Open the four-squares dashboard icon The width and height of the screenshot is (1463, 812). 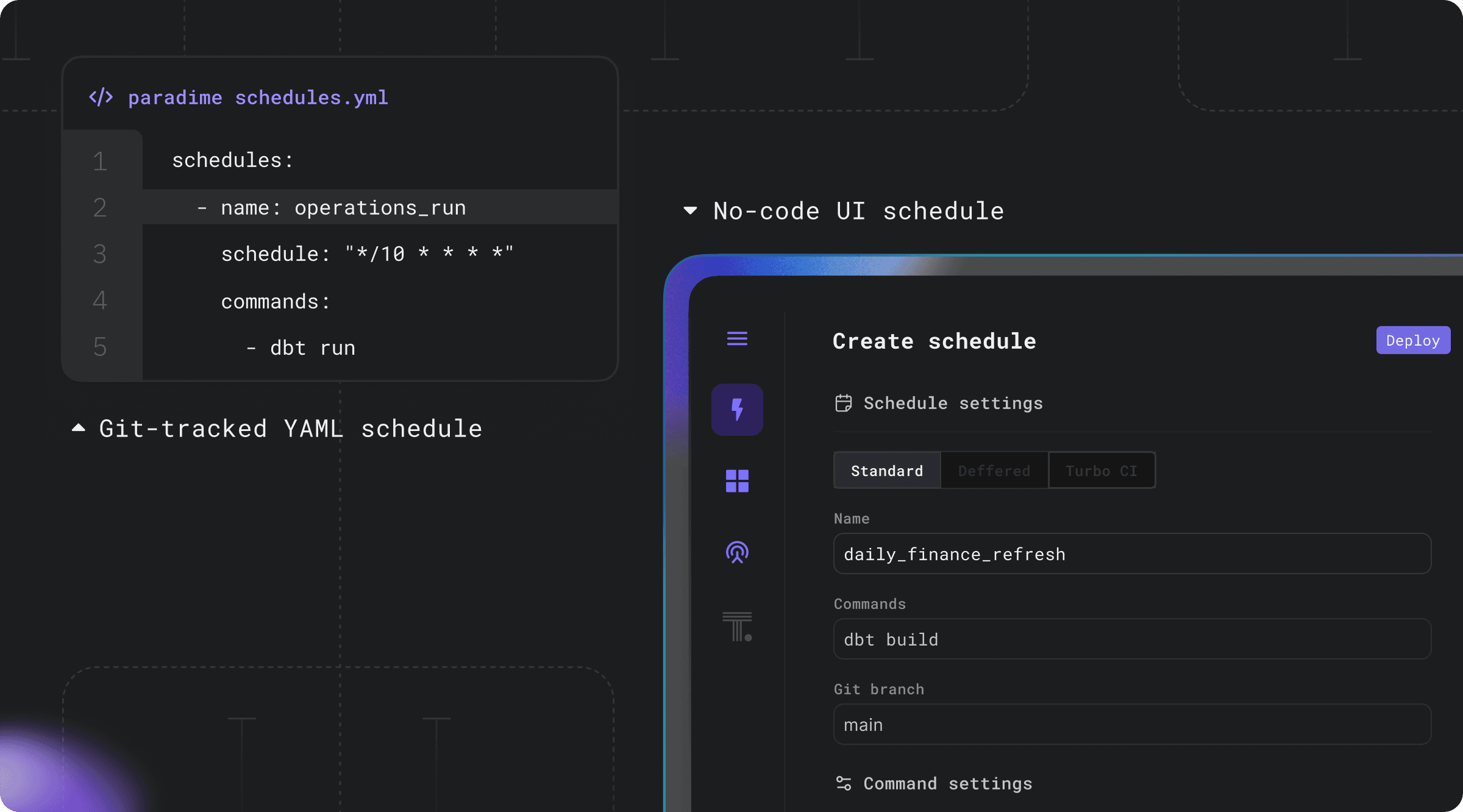(737, 481)
